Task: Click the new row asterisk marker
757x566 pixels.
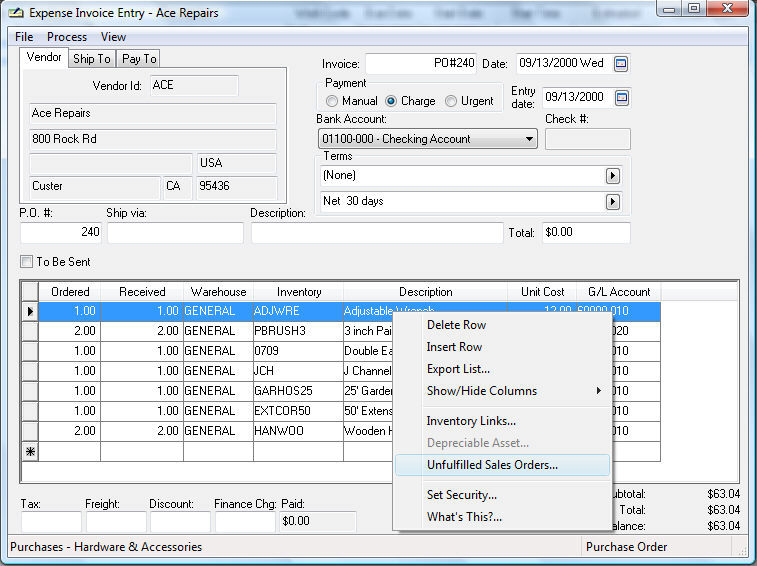Action: coord(30,452)
